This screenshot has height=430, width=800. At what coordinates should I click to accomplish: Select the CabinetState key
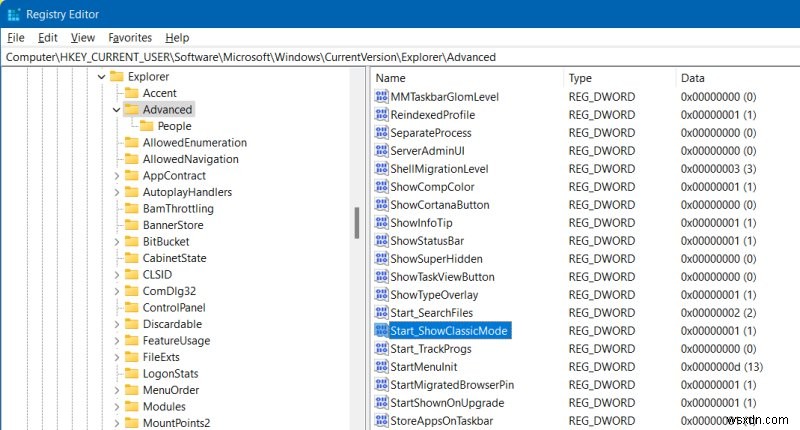[174, 258]
